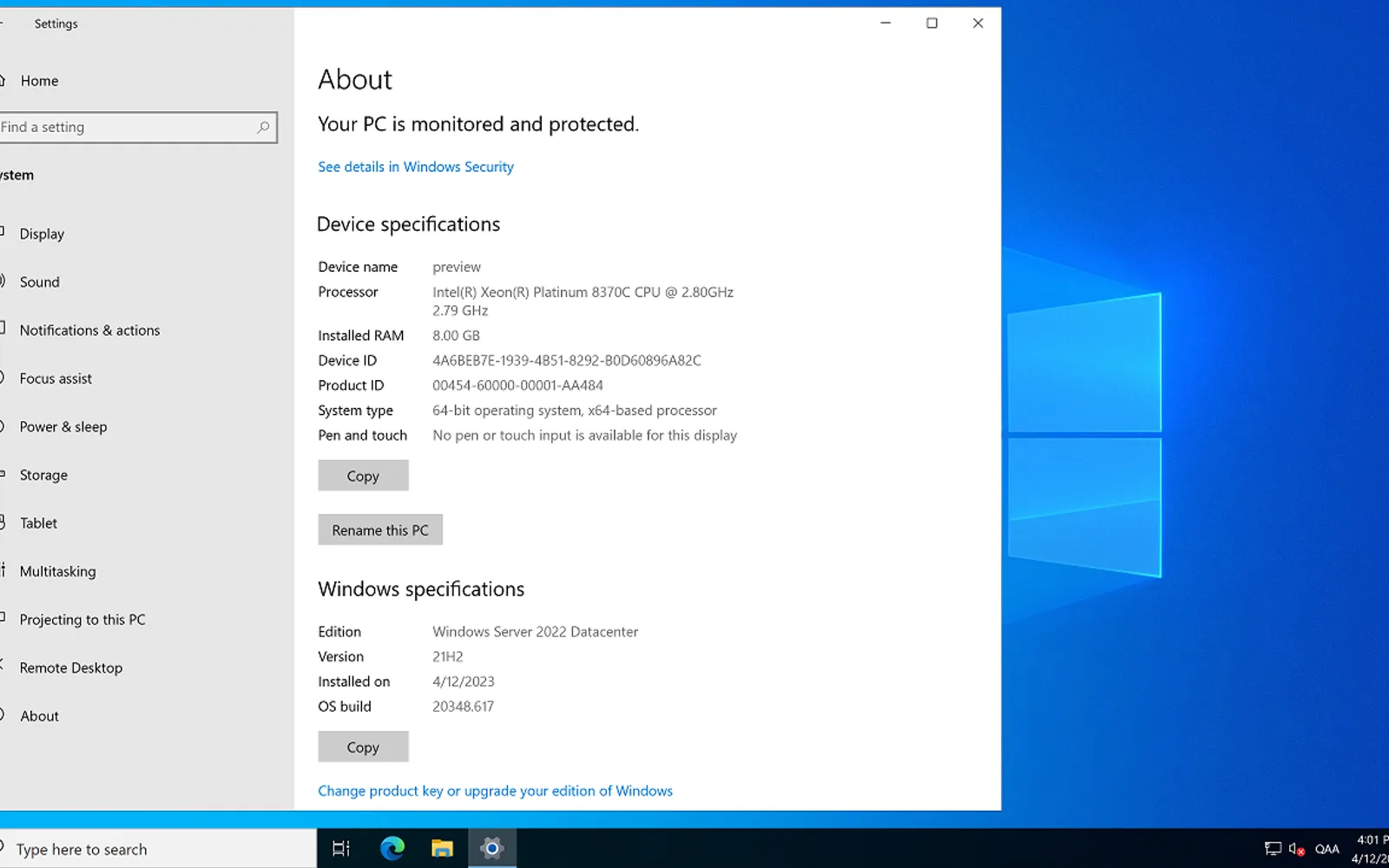The width and height of the screenshot is (1389, 868).
Task: Click the Version value 21H2
Action: (x=448, y=657)
